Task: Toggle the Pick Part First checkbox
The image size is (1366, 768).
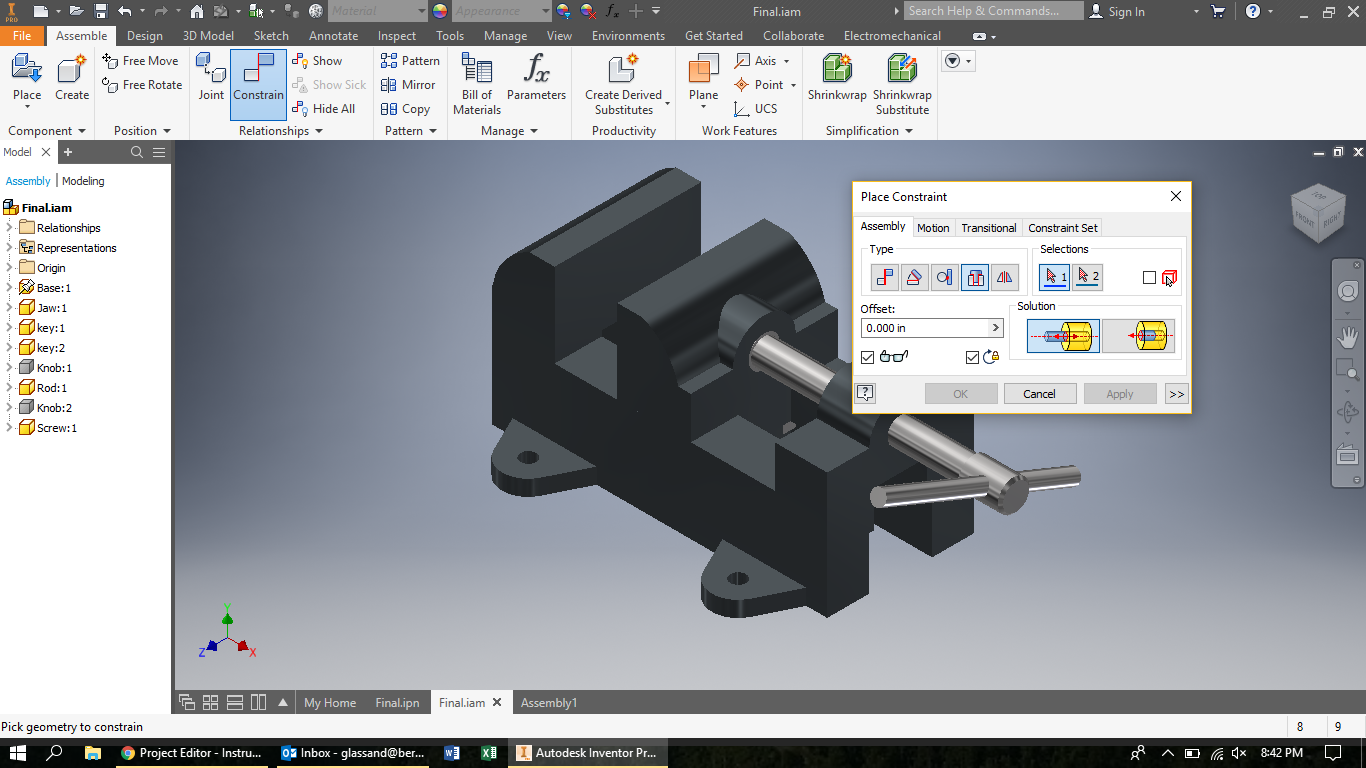Action: click(1149, 278)
